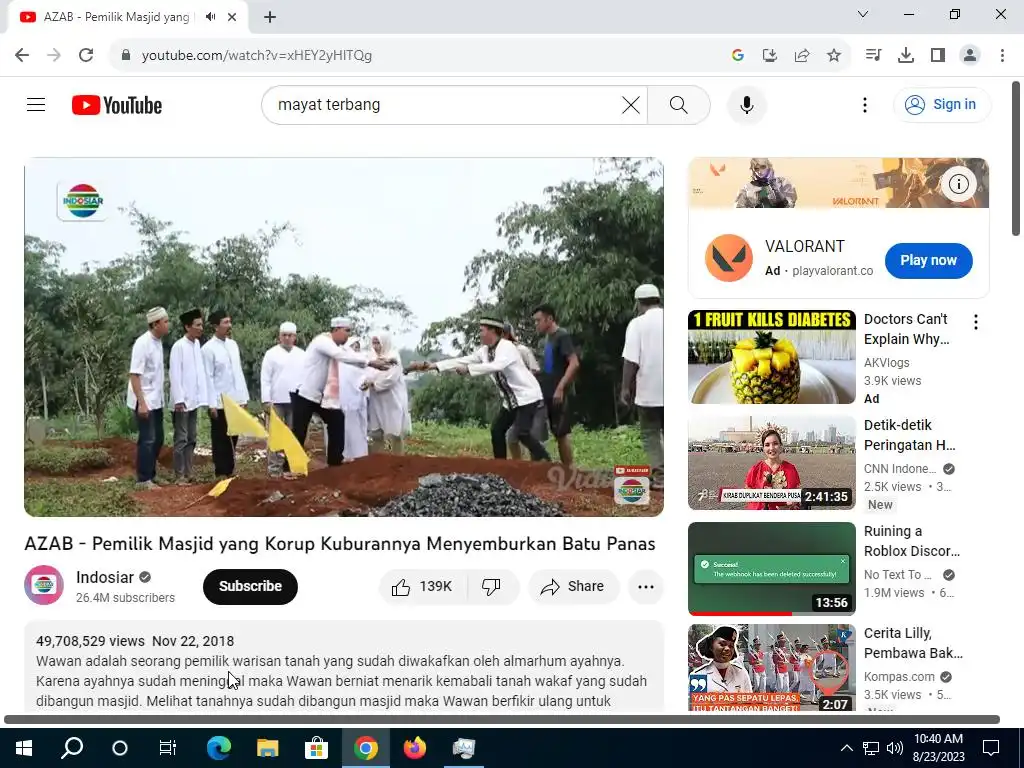
Task: Open the VALORANT ad logo
Action: click(728, 258)
